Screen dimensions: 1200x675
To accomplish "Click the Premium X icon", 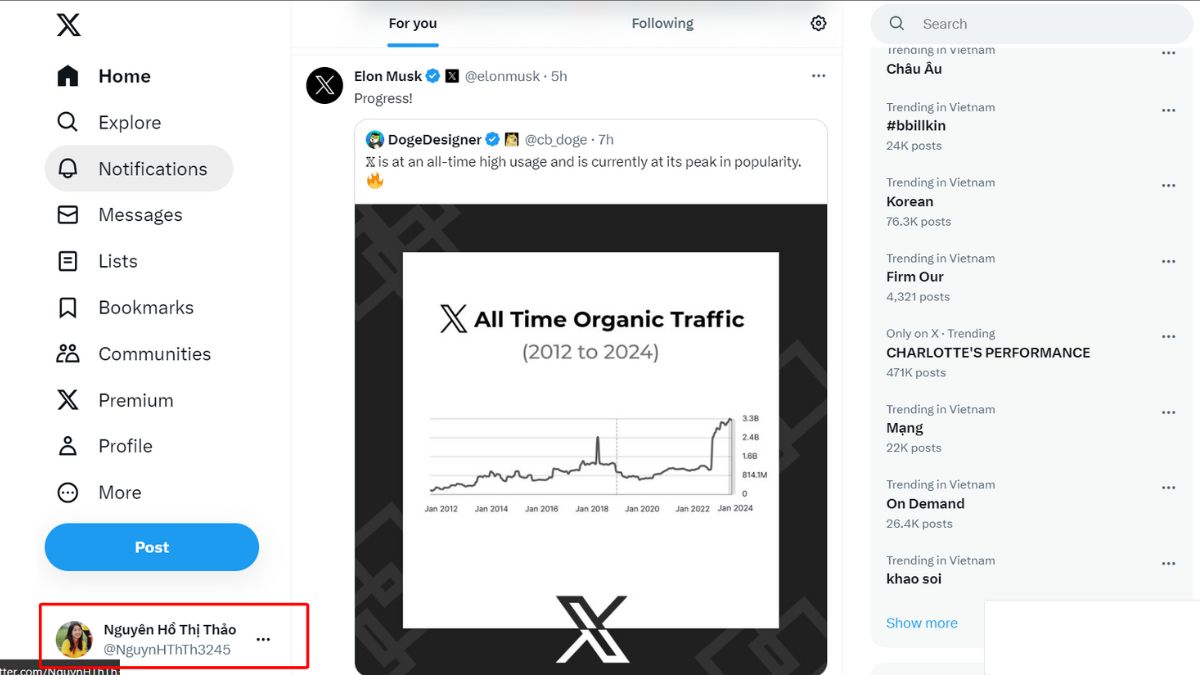I will (67, 400).
